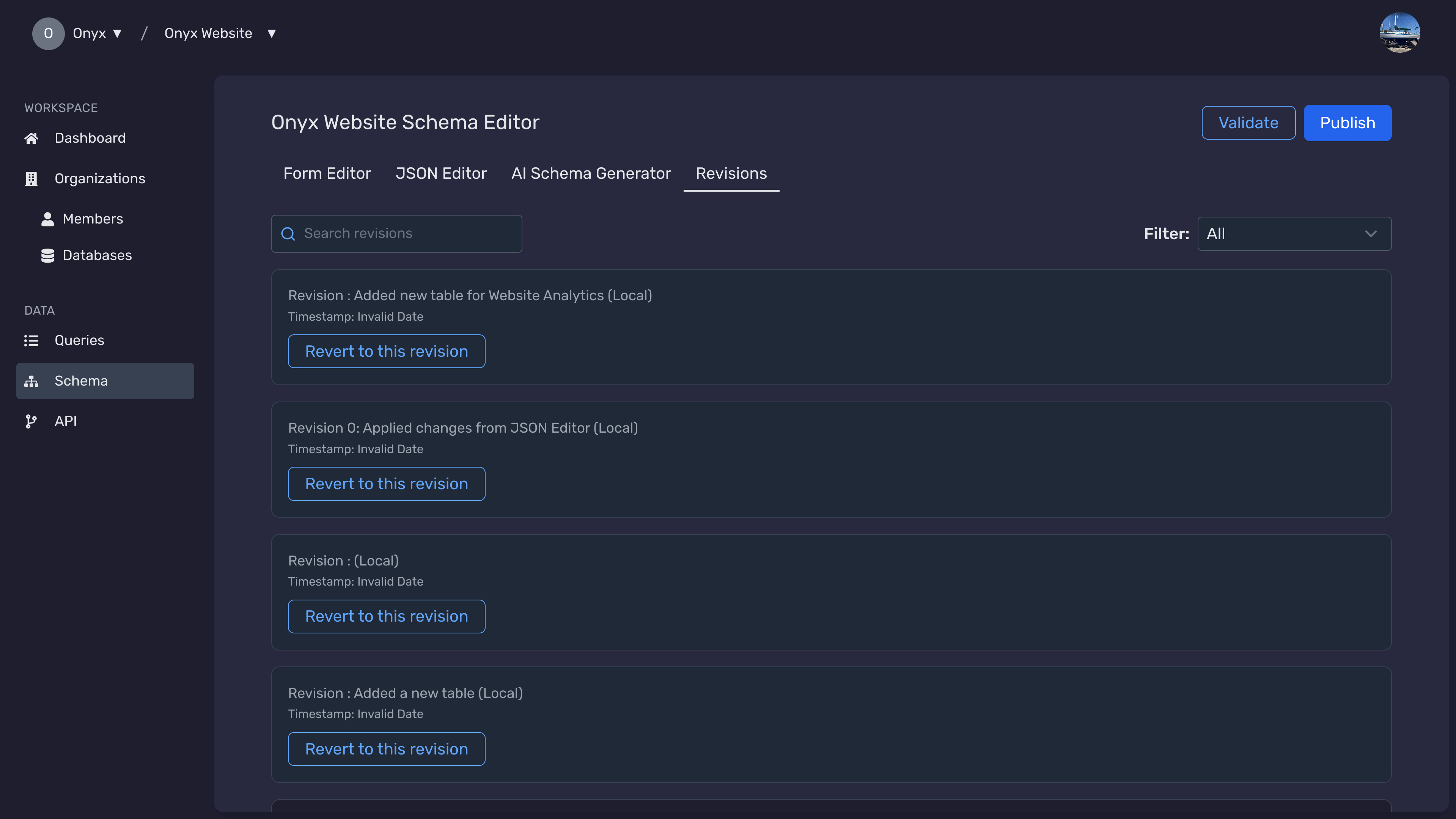Open the AI Schema Generator tab

tap(591, 174)
